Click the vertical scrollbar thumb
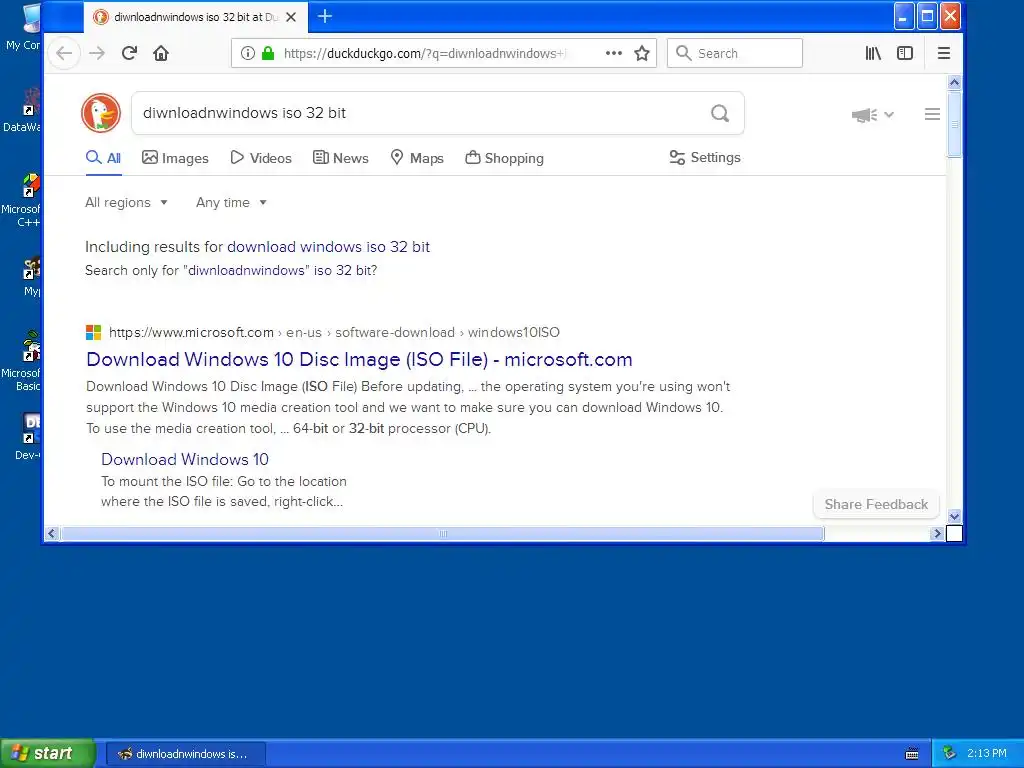Viewport: 1024px width, 768px height. pos(954,124)
